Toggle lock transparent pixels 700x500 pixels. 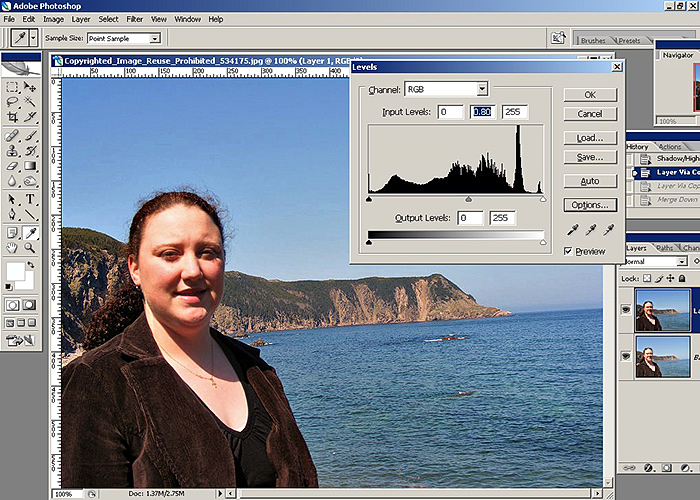[647, 279]
